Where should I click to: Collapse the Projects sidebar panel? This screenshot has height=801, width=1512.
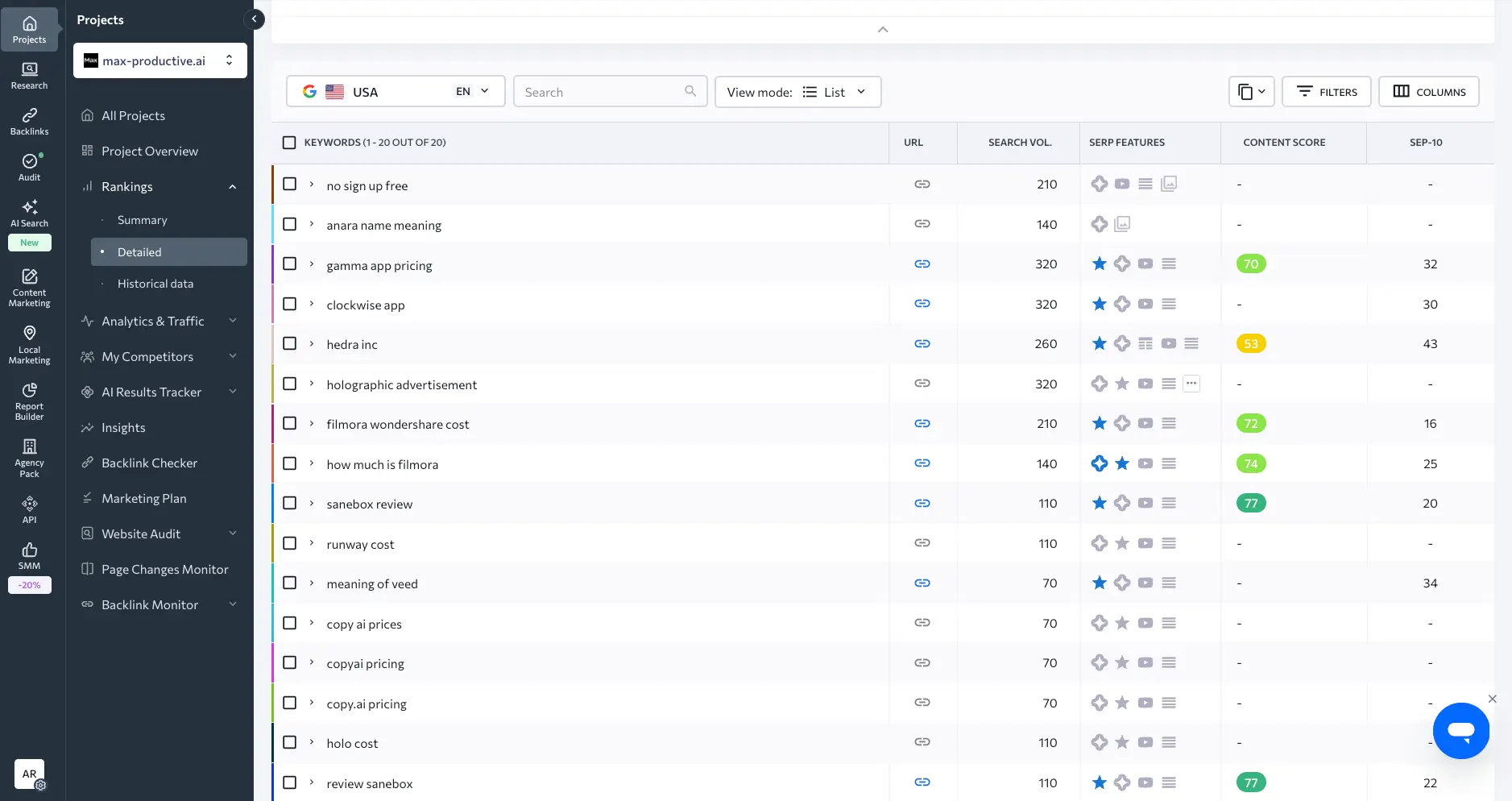254,19
